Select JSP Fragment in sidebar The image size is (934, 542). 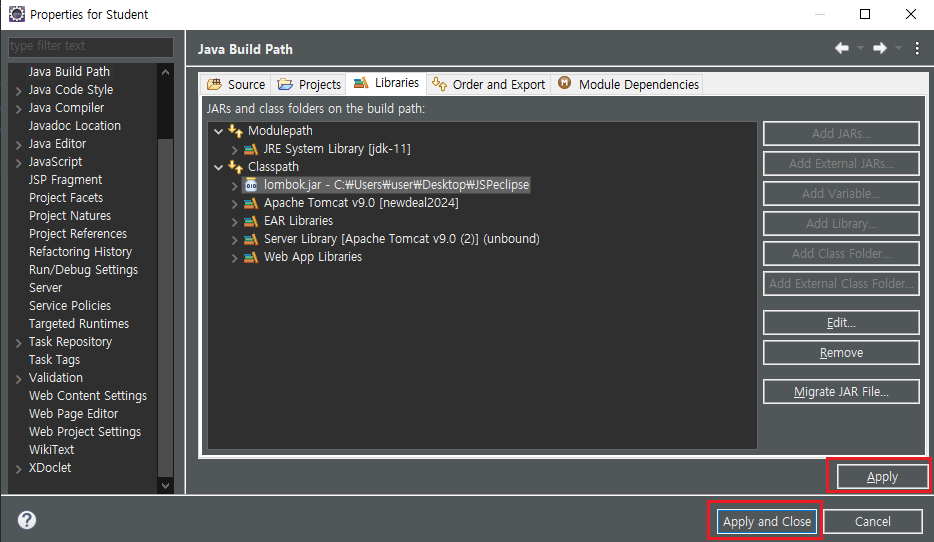click(x=66, y=180)
